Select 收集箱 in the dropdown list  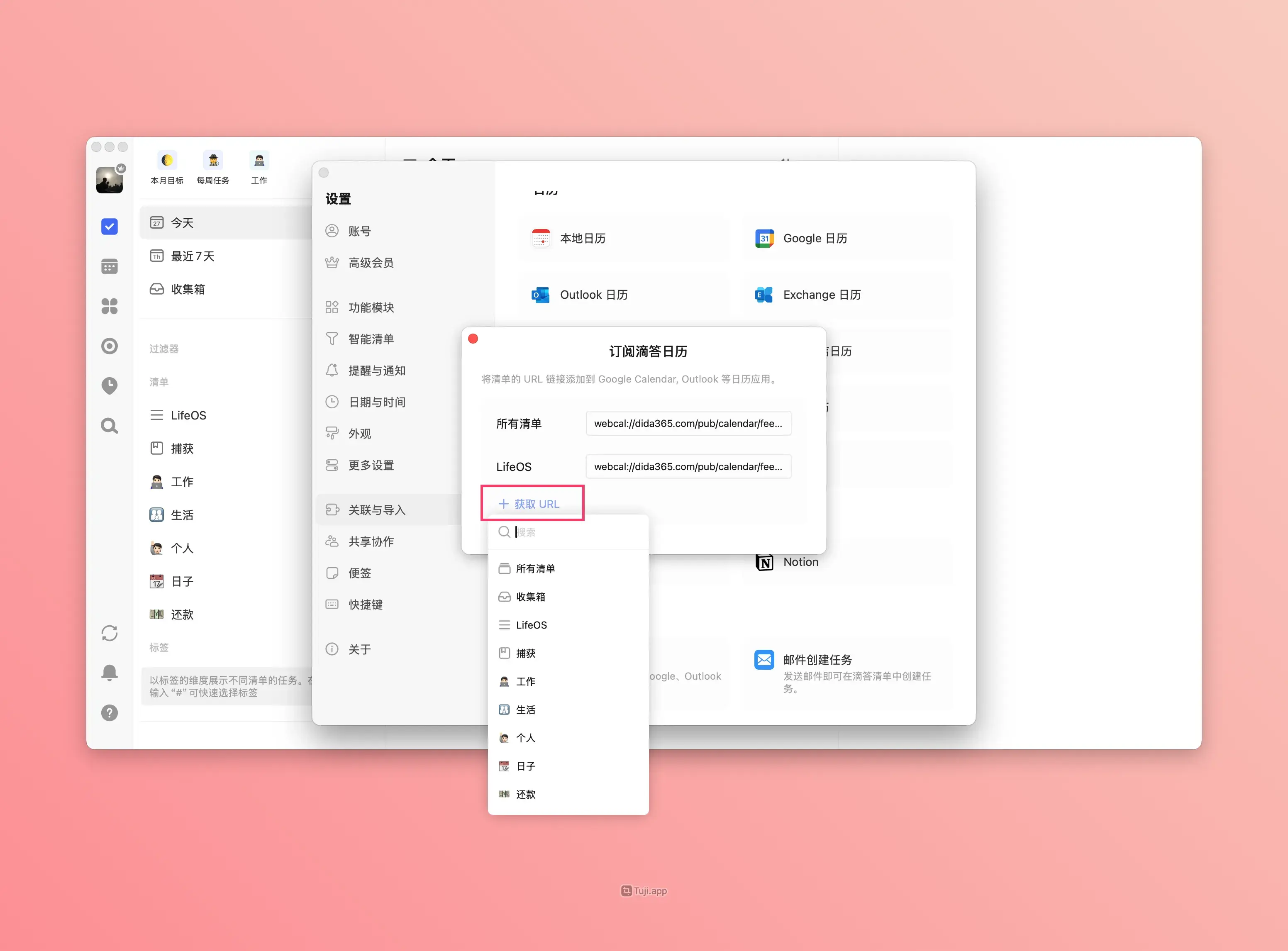pos(530,597)
